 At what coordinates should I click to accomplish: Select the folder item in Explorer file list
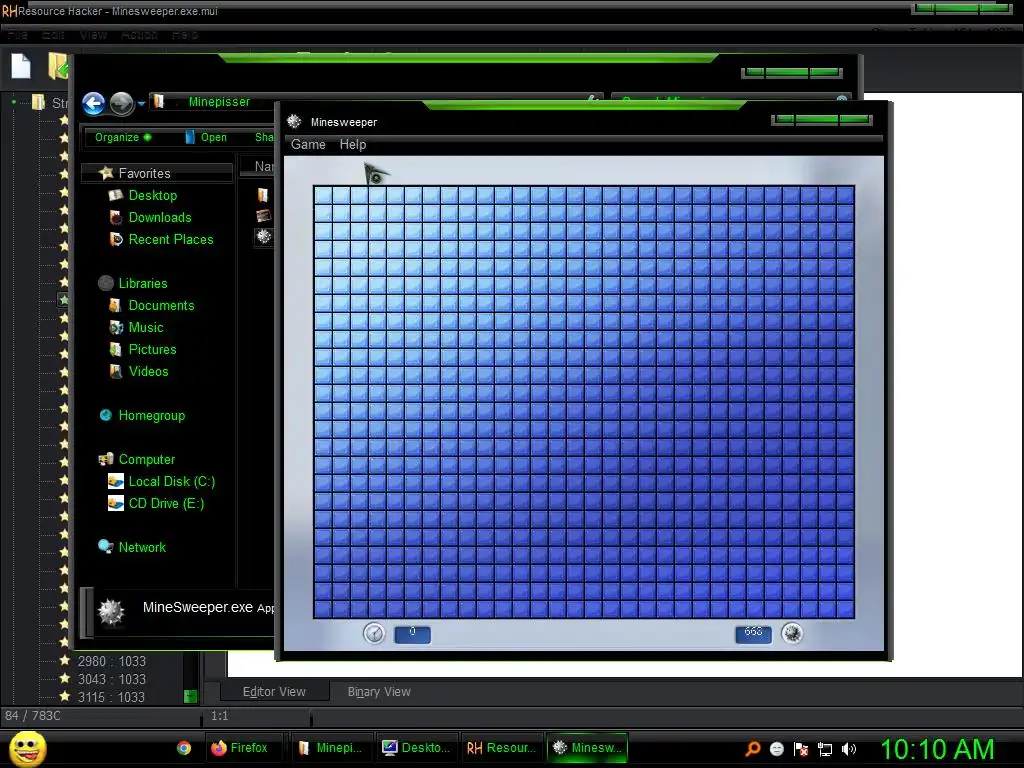point(263,195)
